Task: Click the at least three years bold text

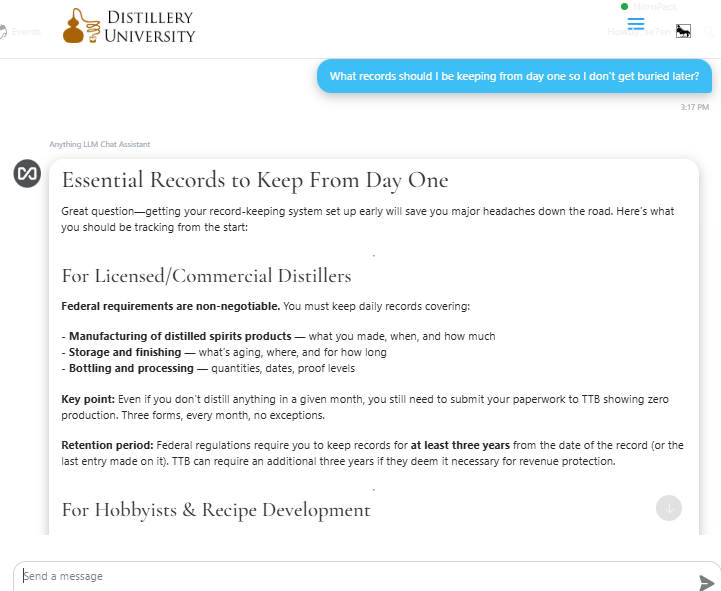Action: (460, 445)
